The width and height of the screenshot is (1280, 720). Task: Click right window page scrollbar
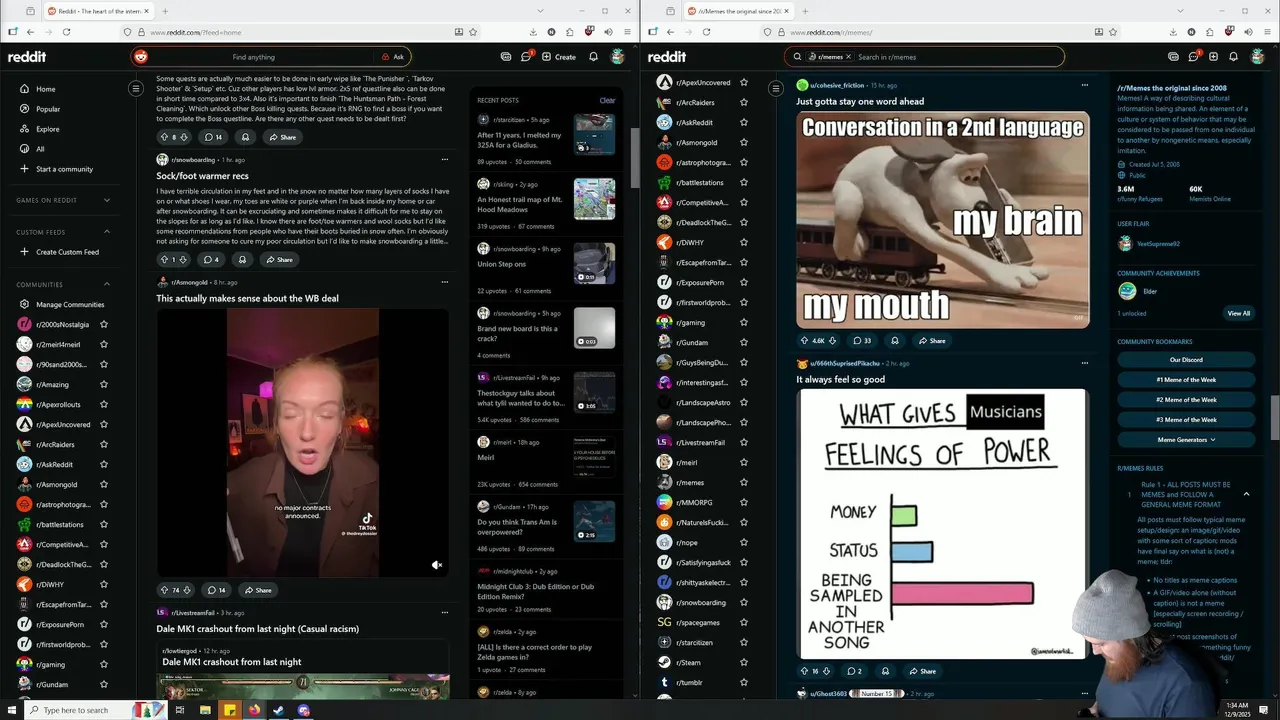[1273, 418]
